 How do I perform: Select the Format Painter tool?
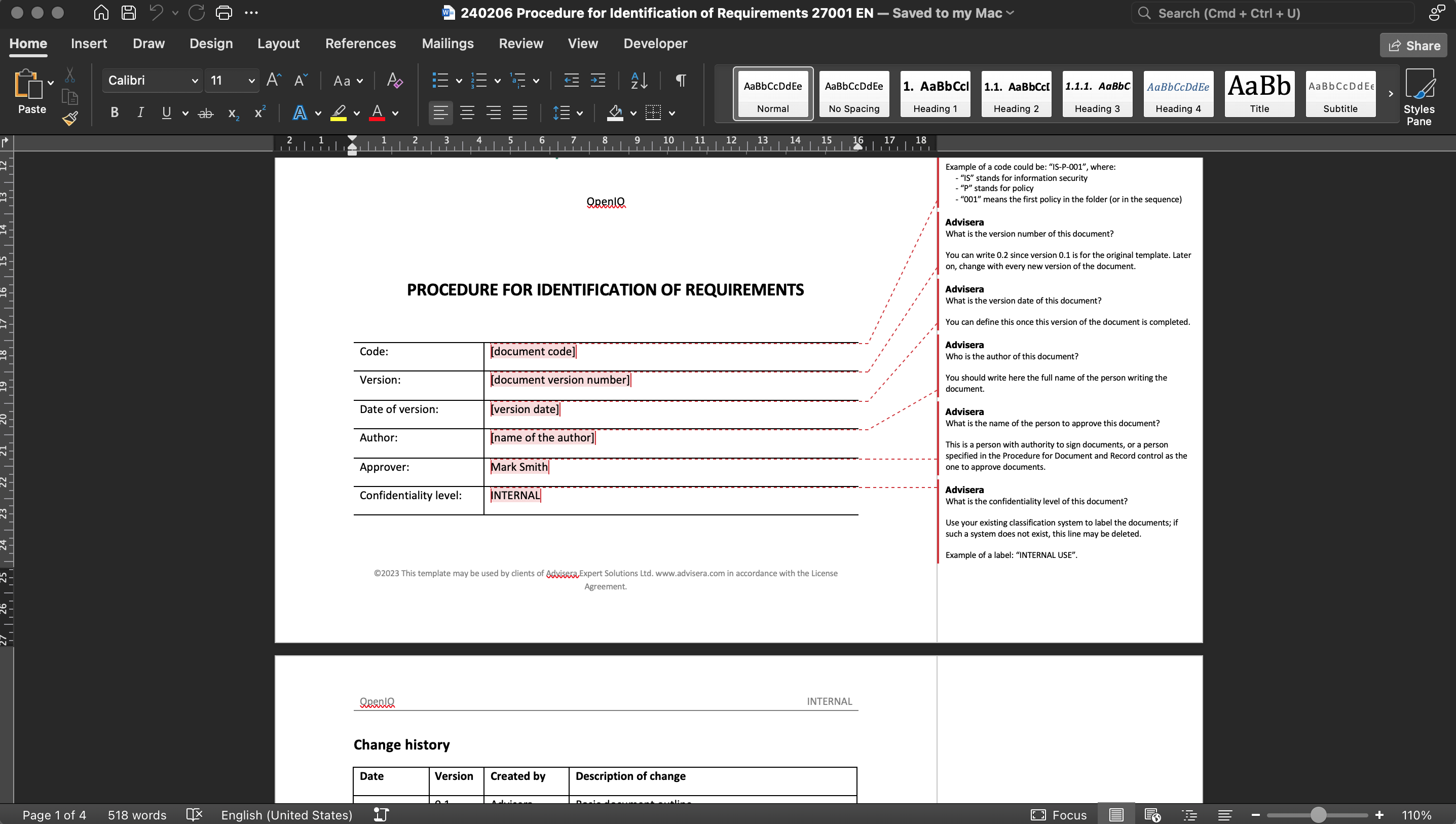click(x=69, y=118)
